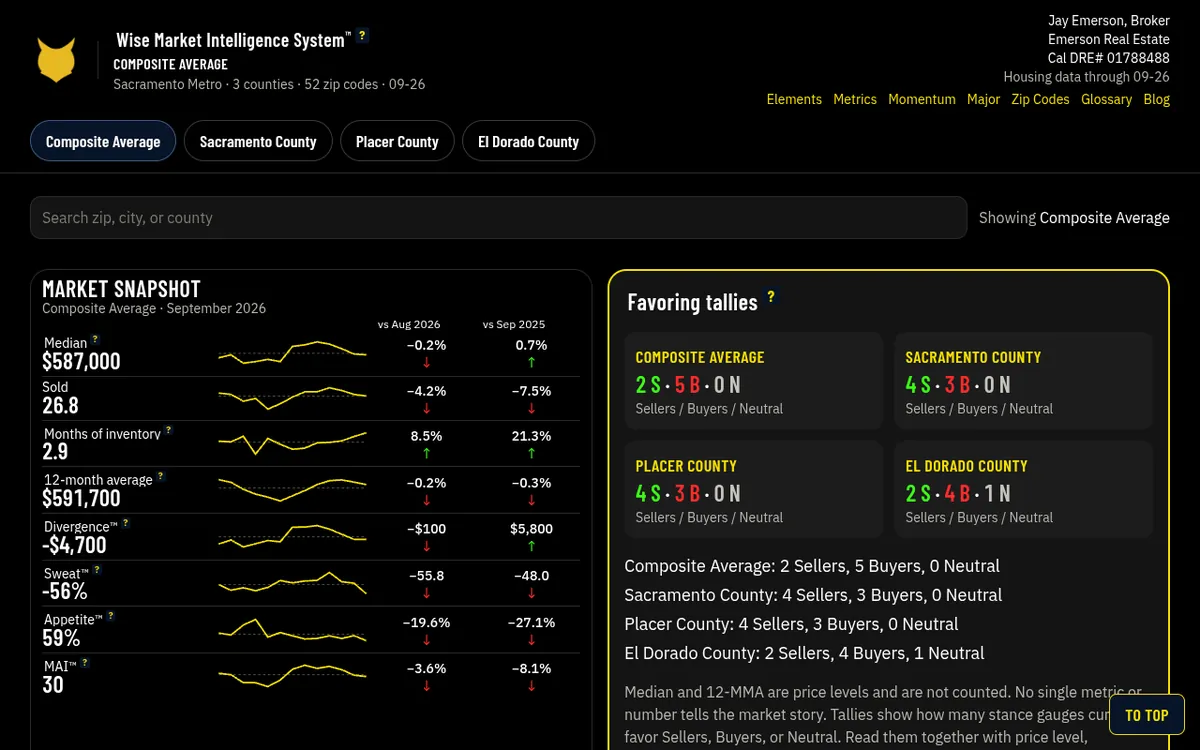This screenshot has height=750, width=1200.
Task: Open the Metrics link
Action: pyautogui.click(x=855, y=99)
